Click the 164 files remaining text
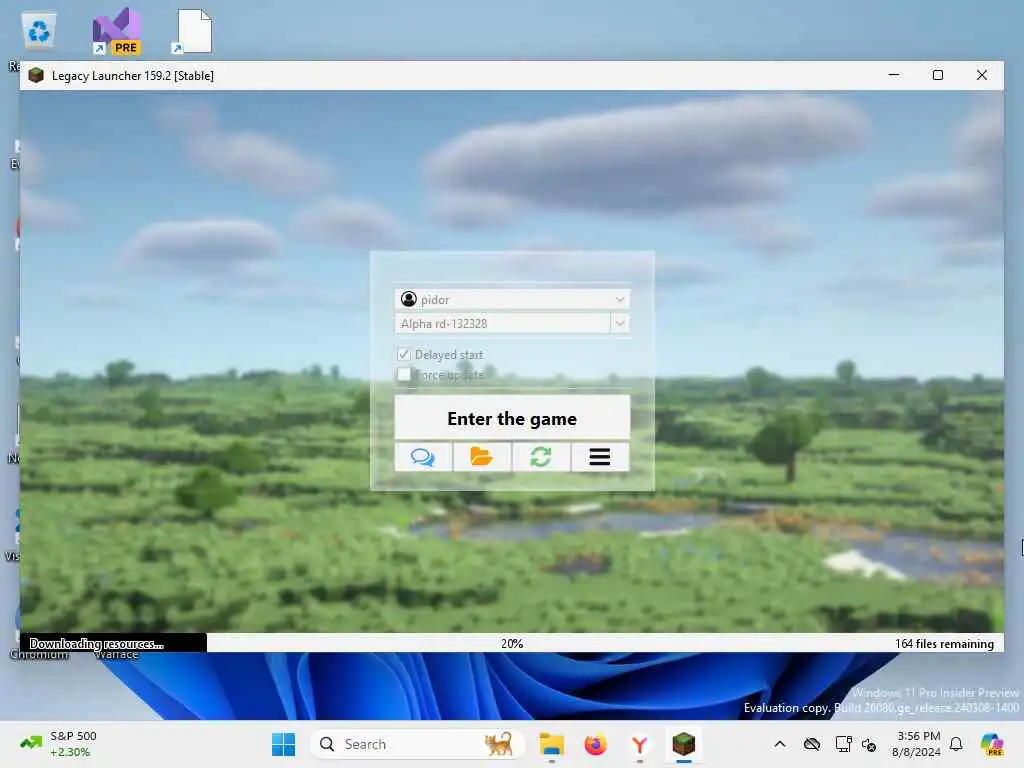Screen dimensions: 1024x768 point(944,644)
